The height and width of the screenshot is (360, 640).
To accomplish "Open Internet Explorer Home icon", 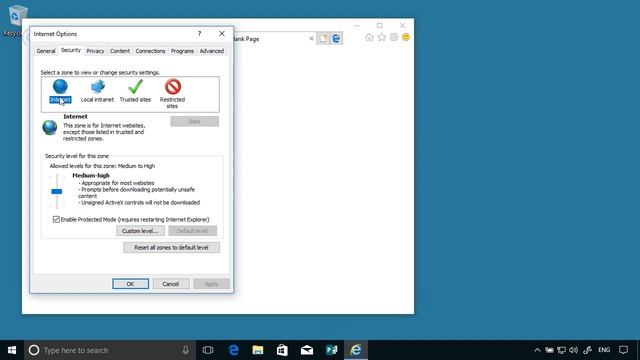I will click(369, 38).
